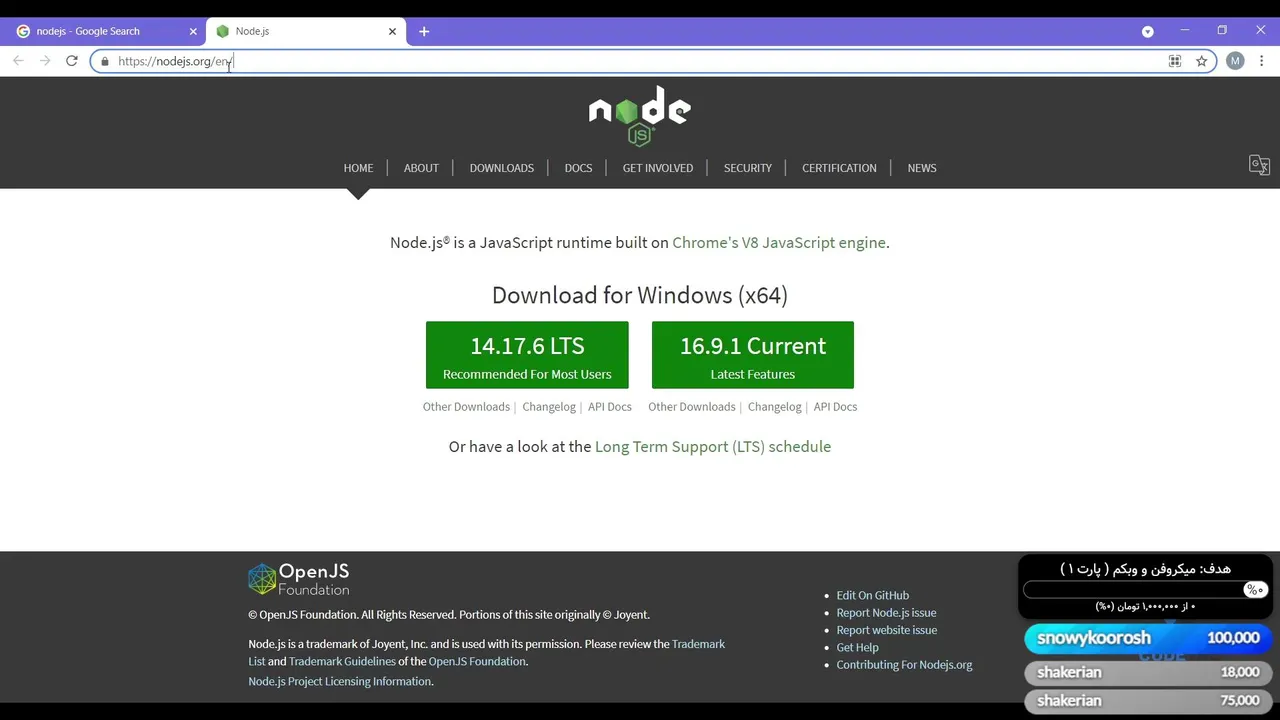Open ABOUT navigation item
1280x720 pixels.
tap(421, 168)
